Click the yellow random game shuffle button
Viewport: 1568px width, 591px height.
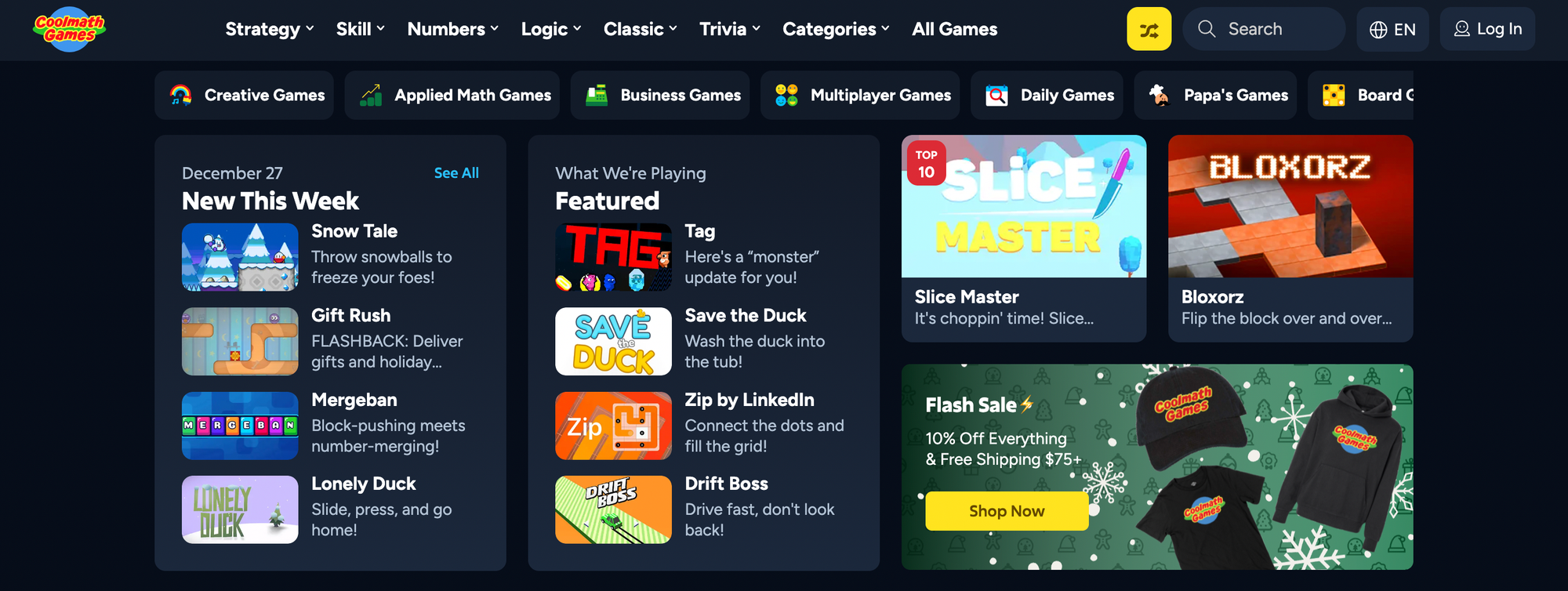coord(1149,29)
